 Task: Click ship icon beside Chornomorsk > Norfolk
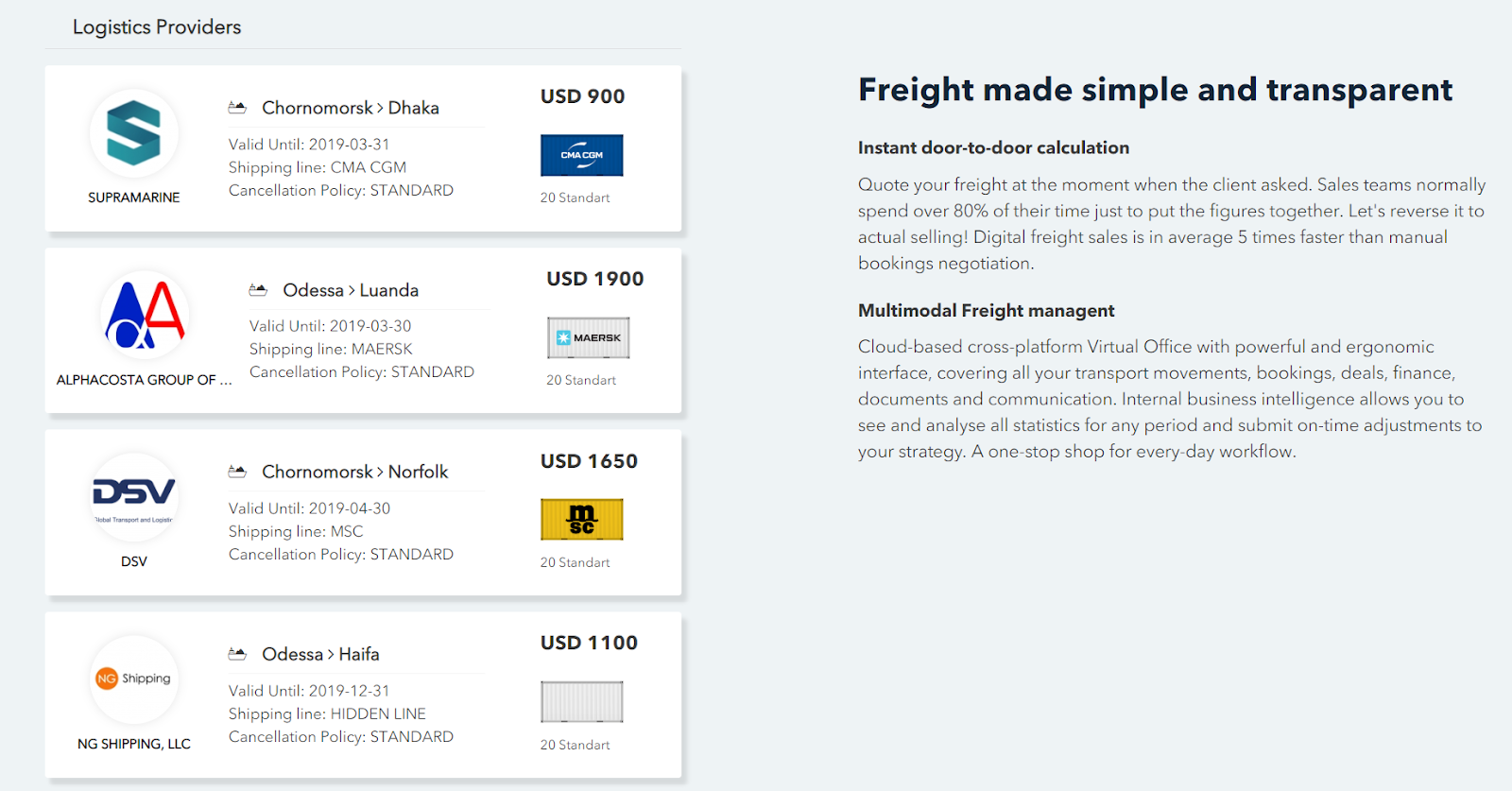pyautogui.click(x=237, y=472)
